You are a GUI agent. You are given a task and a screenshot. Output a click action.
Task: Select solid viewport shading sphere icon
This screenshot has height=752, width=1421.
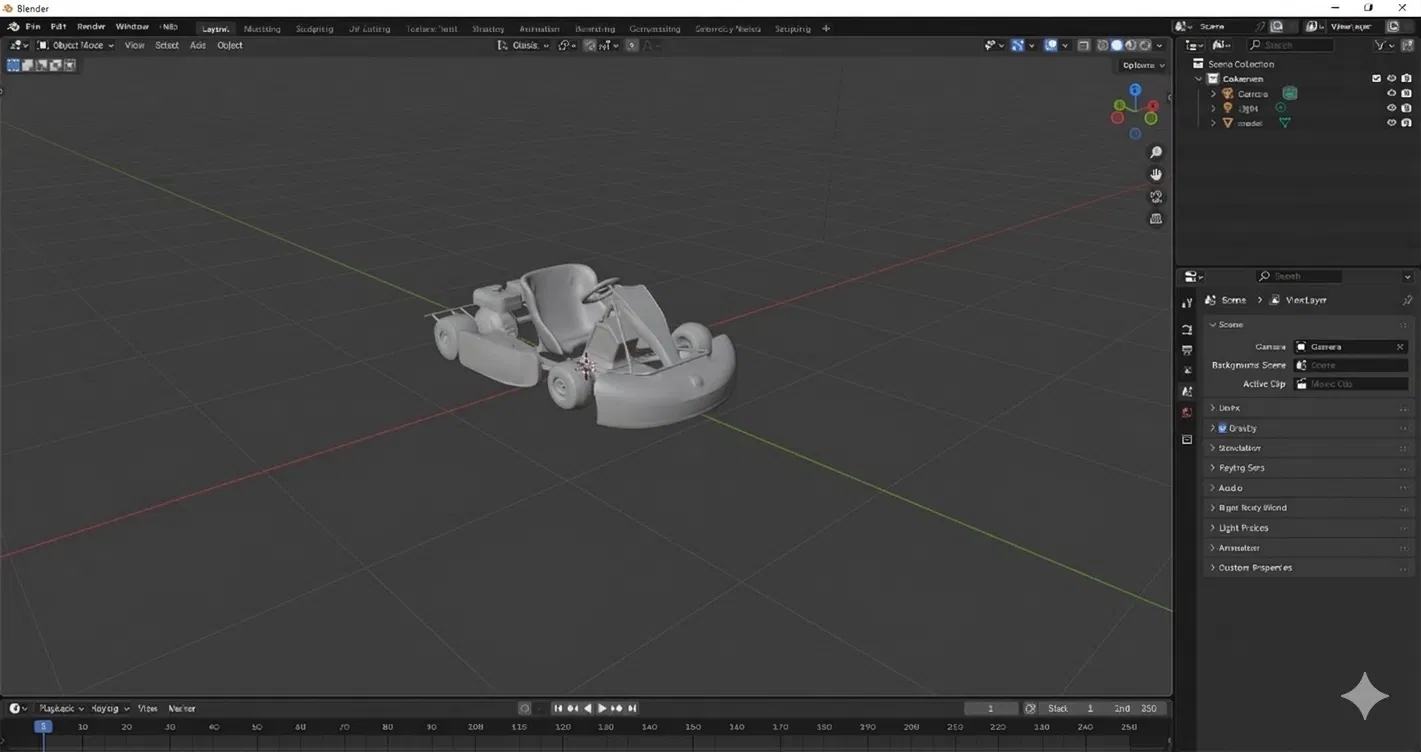pos(1117,46)
